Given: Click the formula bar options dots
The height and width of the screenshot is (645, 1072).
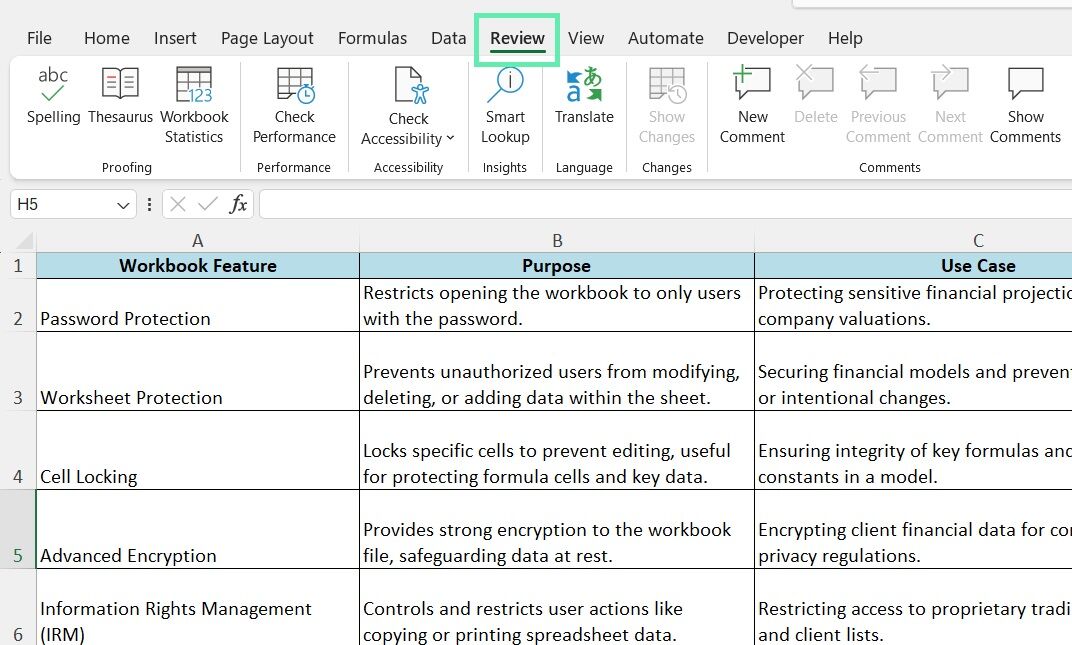Looking at the screenshot, I should tap(149, 204).
